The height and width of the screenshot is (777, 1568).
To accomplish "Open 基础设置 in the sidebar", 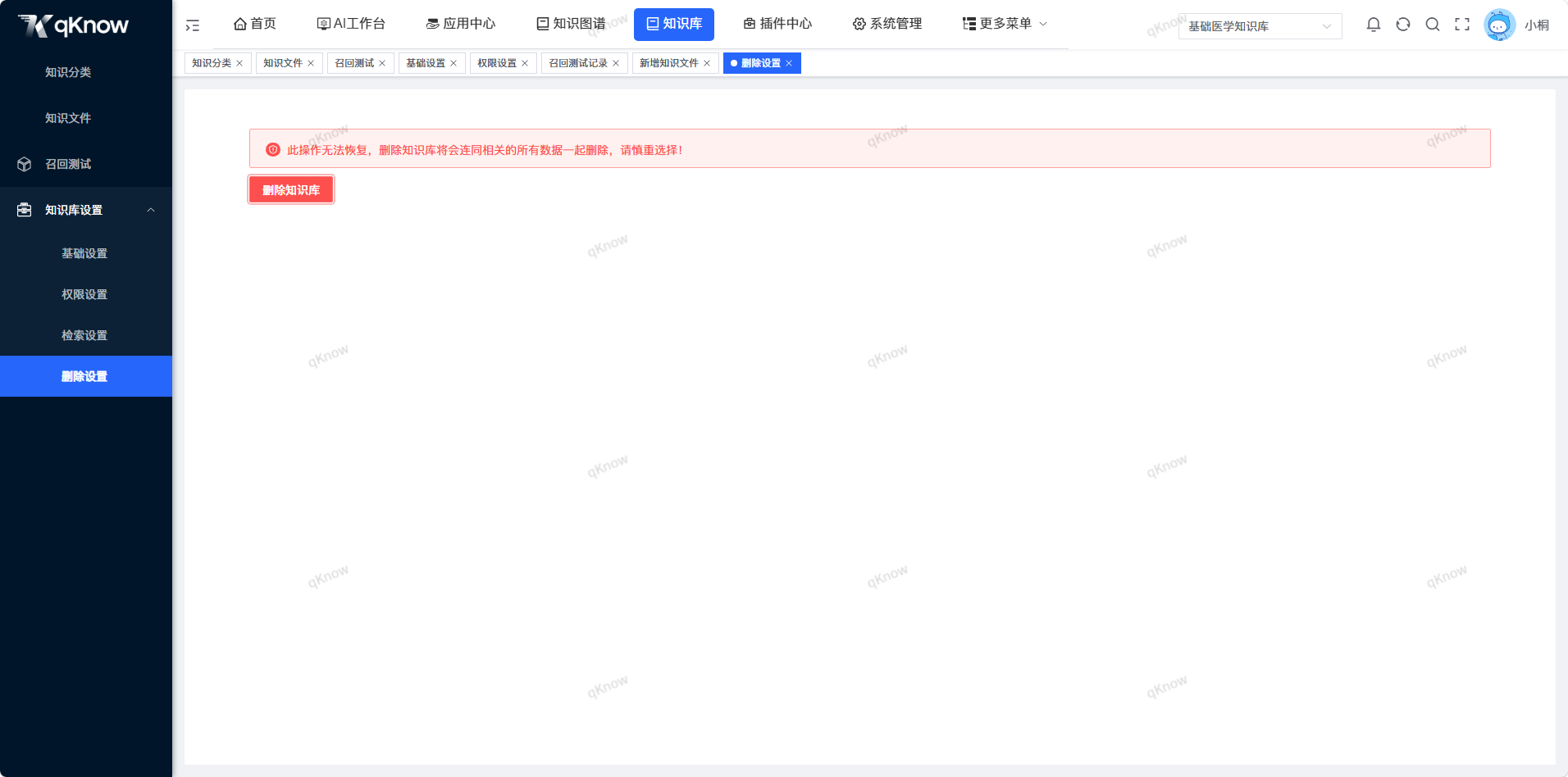I will [x=86, y=253].
